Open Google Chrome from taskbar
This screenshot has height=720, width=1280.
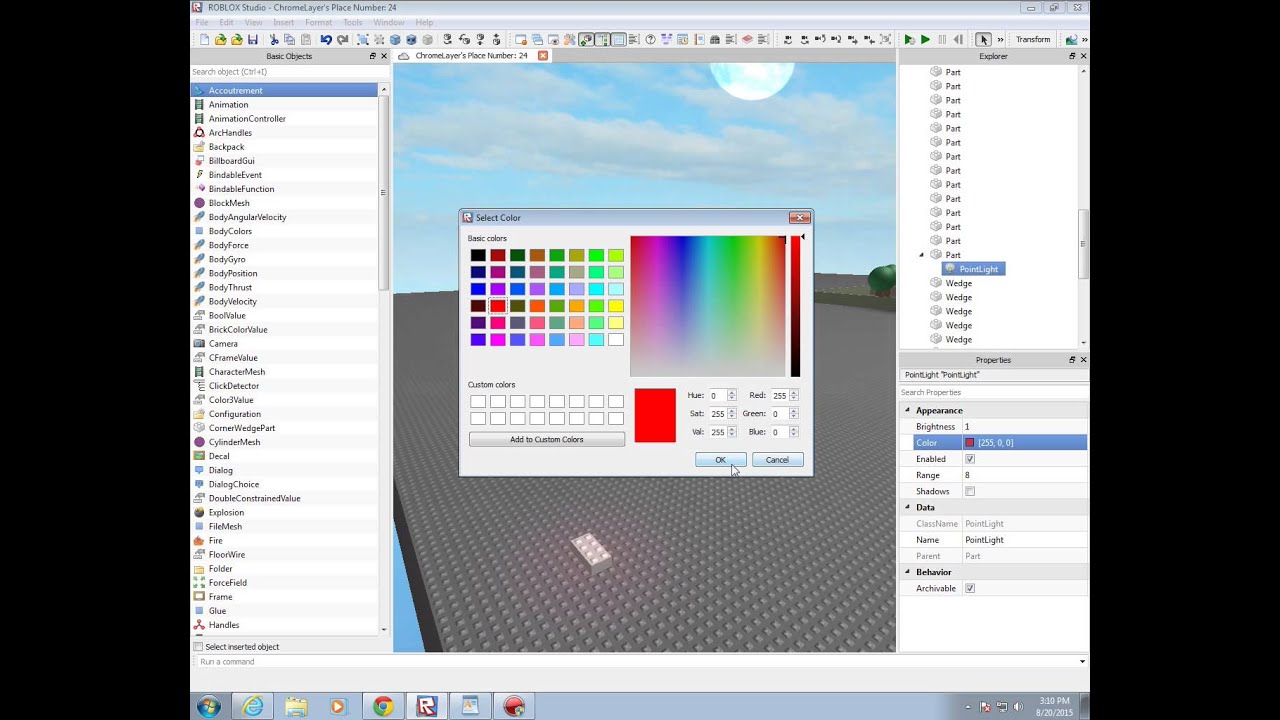pos(383,707)
